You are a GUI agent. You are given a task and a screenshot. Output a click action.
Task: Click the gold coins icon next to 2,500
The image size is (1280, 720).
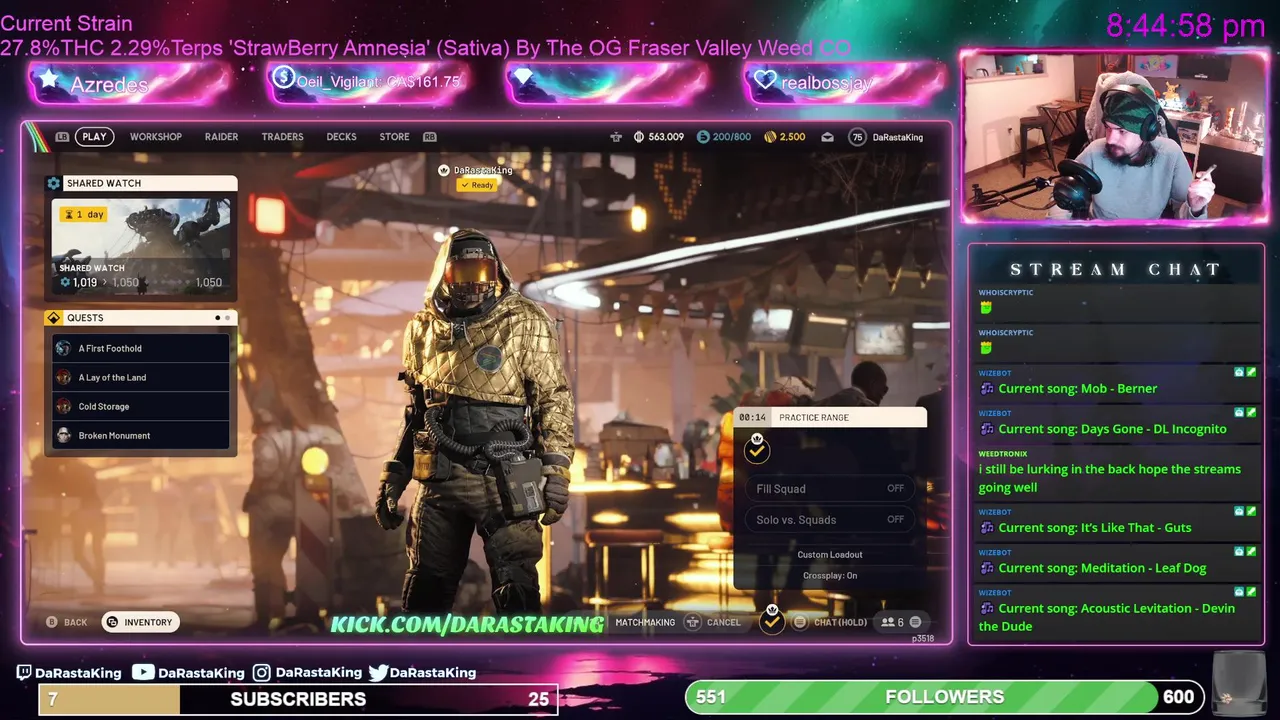click(770, 137)
